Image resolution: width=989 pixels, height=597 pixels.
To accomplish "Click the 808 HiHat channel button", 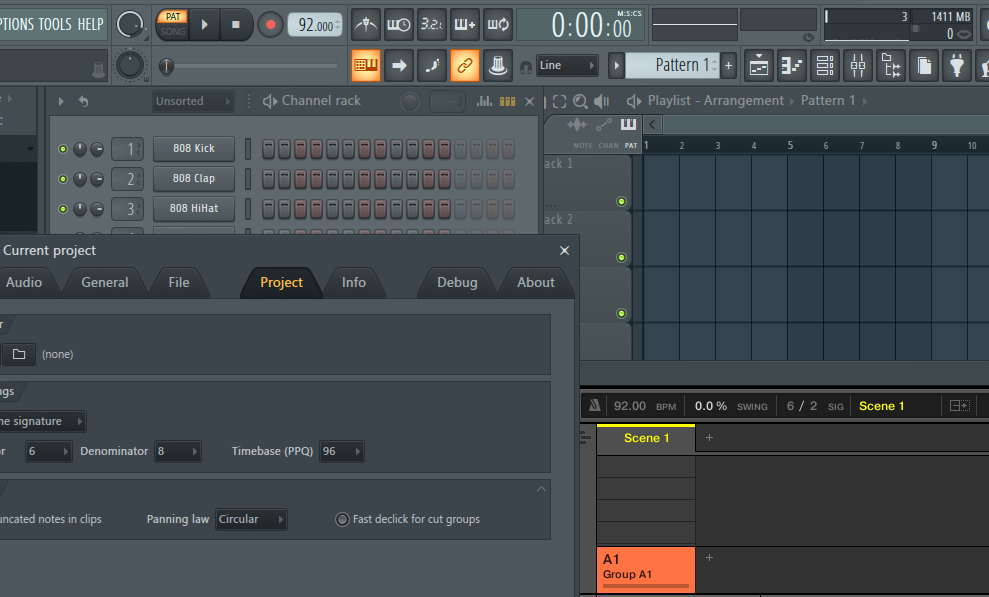I will pyautogui.click(x=194, y=209).
